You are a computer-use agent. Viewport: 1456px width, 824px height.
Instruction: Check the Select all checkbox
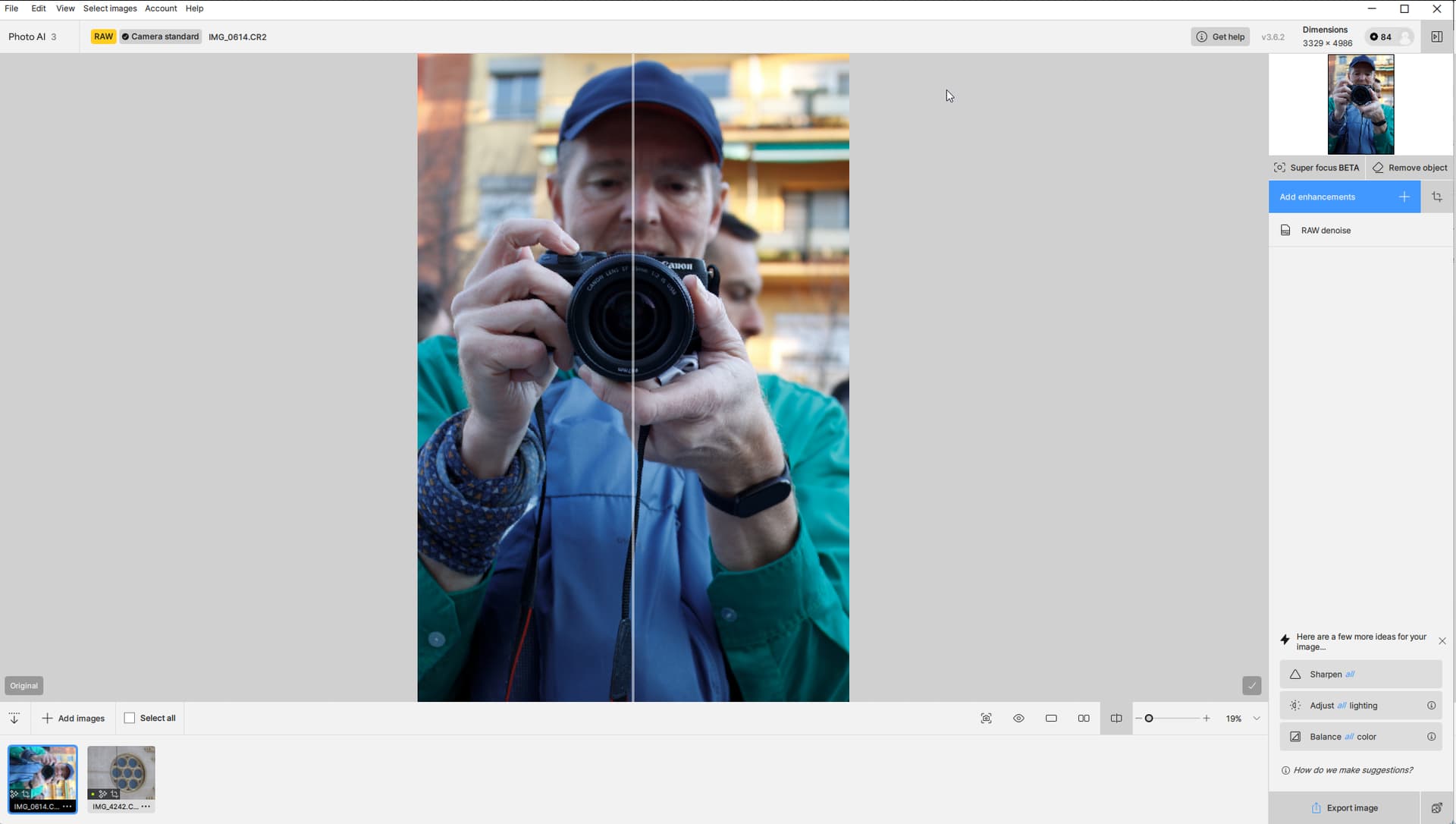130,719
